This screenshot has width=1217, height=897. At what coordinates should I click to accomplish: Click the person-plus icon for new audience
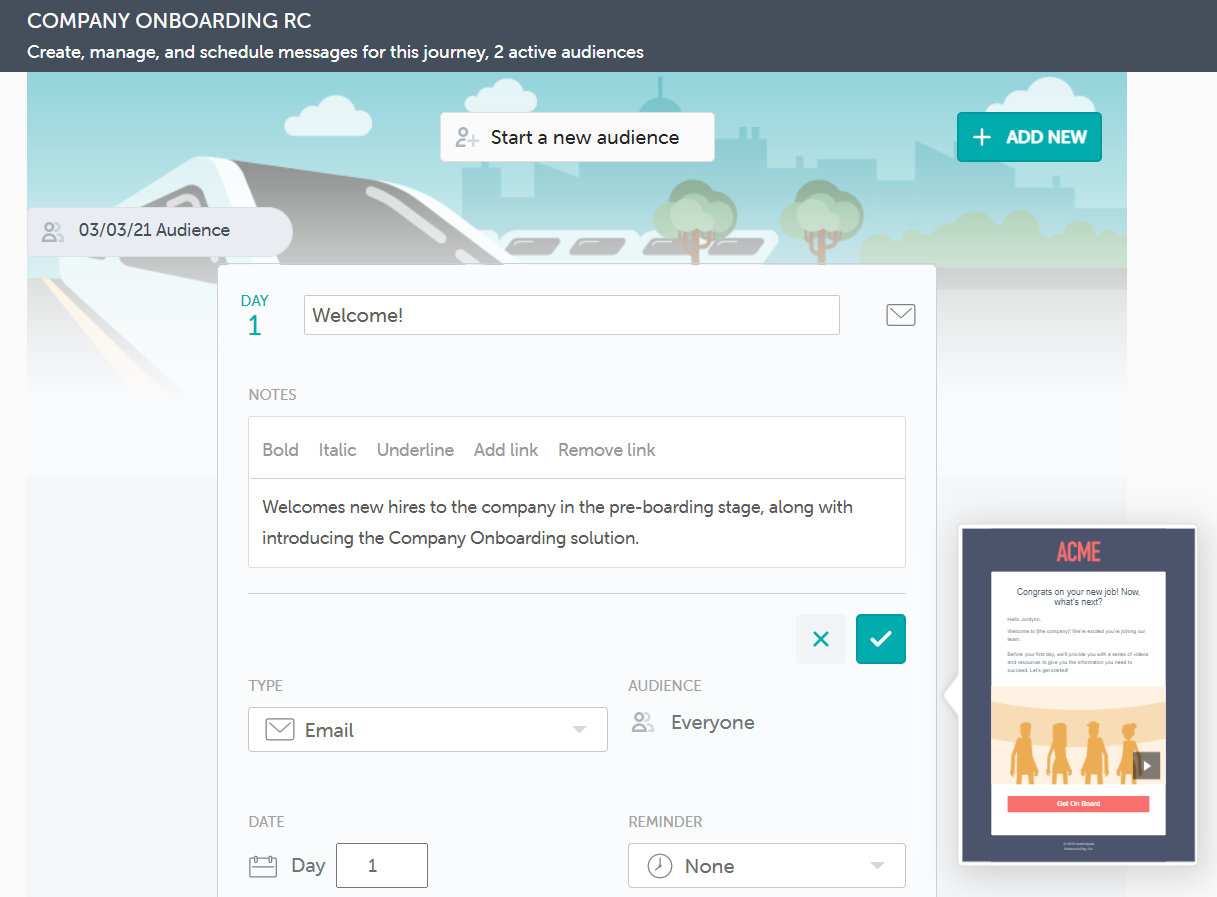pos(467,137)
